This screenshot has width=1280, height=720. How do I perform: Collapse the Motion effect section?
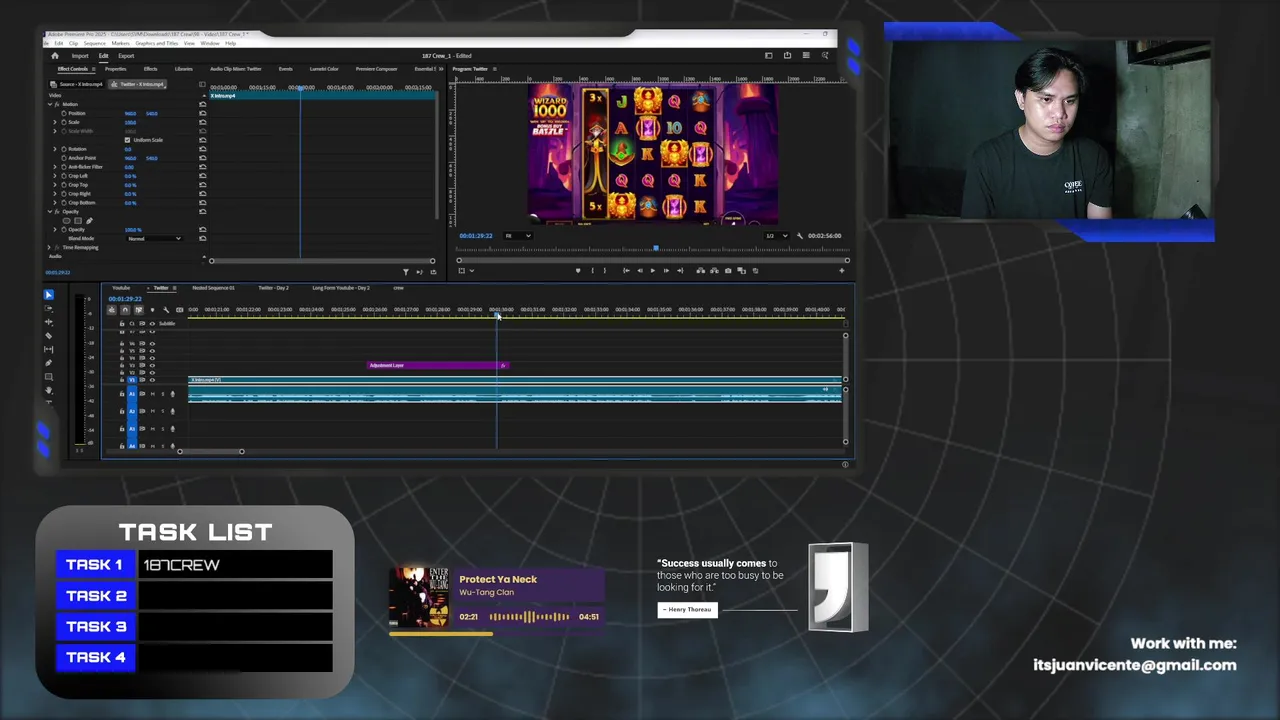[x=50, y=104]
